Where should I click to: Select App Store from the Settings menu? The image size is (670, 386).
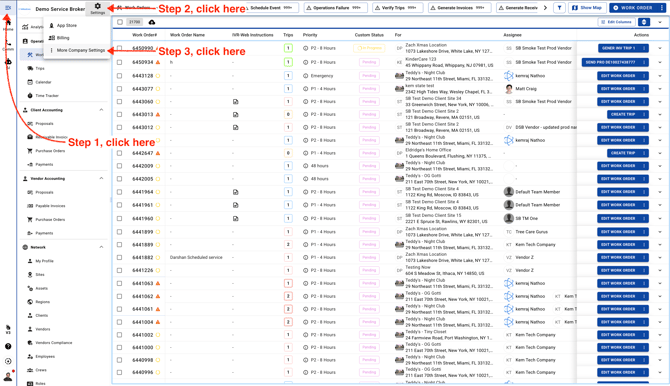click(x=77, y=25)
